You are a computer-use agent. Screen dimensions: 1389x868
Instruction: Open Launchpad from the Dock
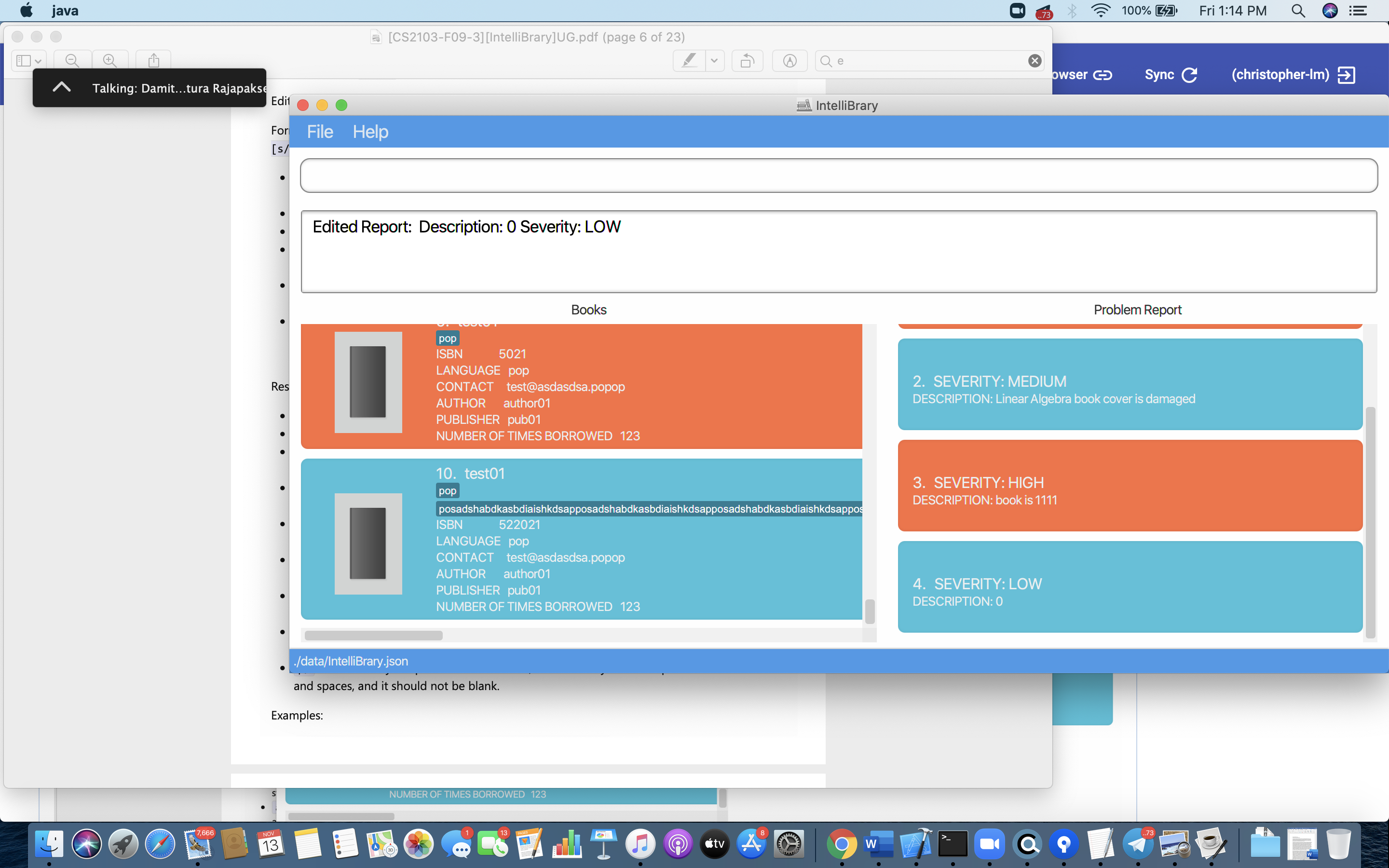(123, 844)
